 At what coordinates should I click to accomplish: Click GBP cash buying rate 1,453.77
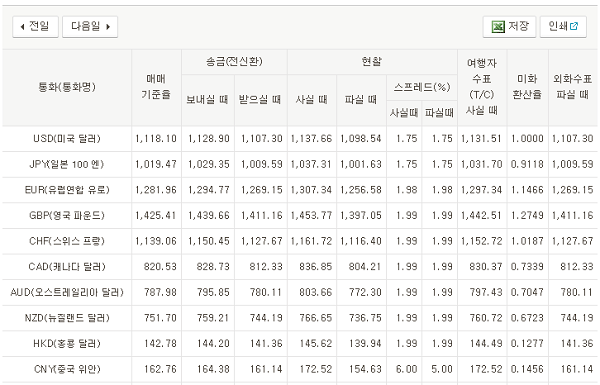pos(311,215)
